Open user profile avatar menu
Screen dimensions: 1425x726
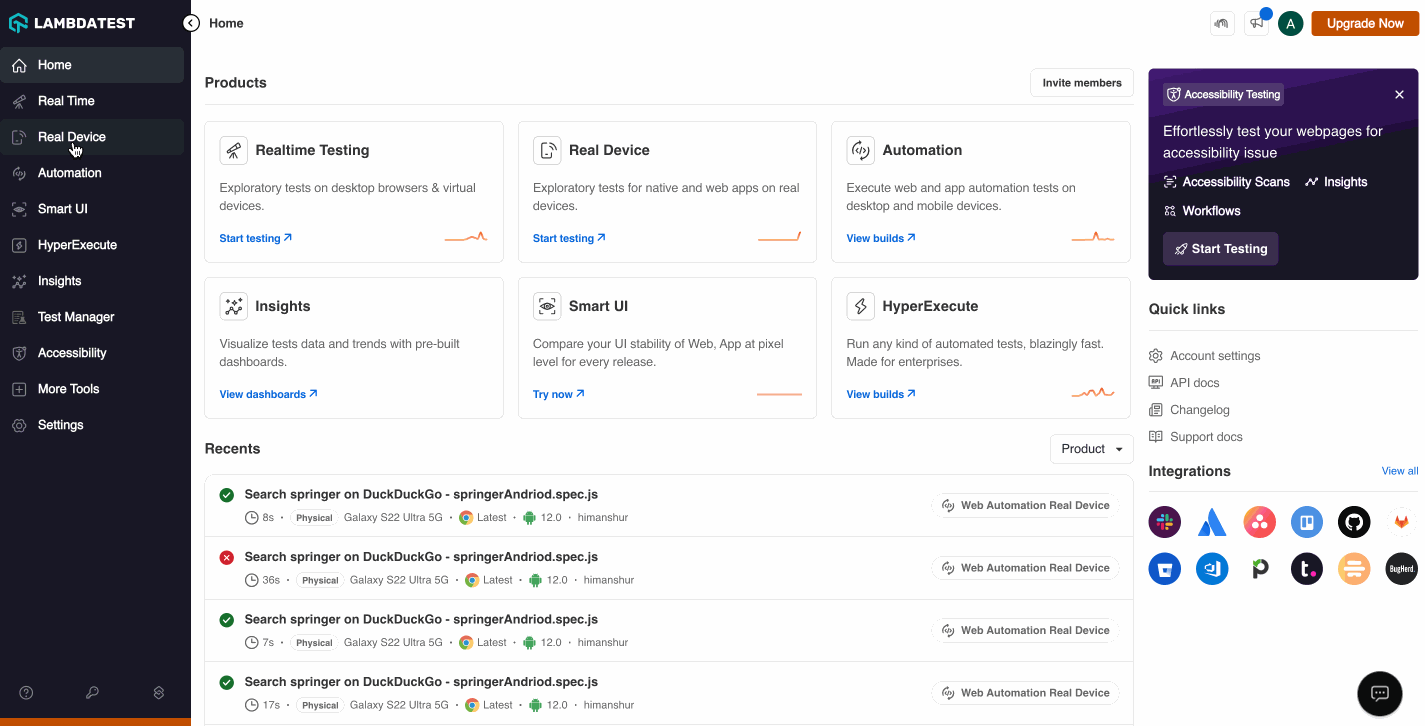(x=1290, y=23)
